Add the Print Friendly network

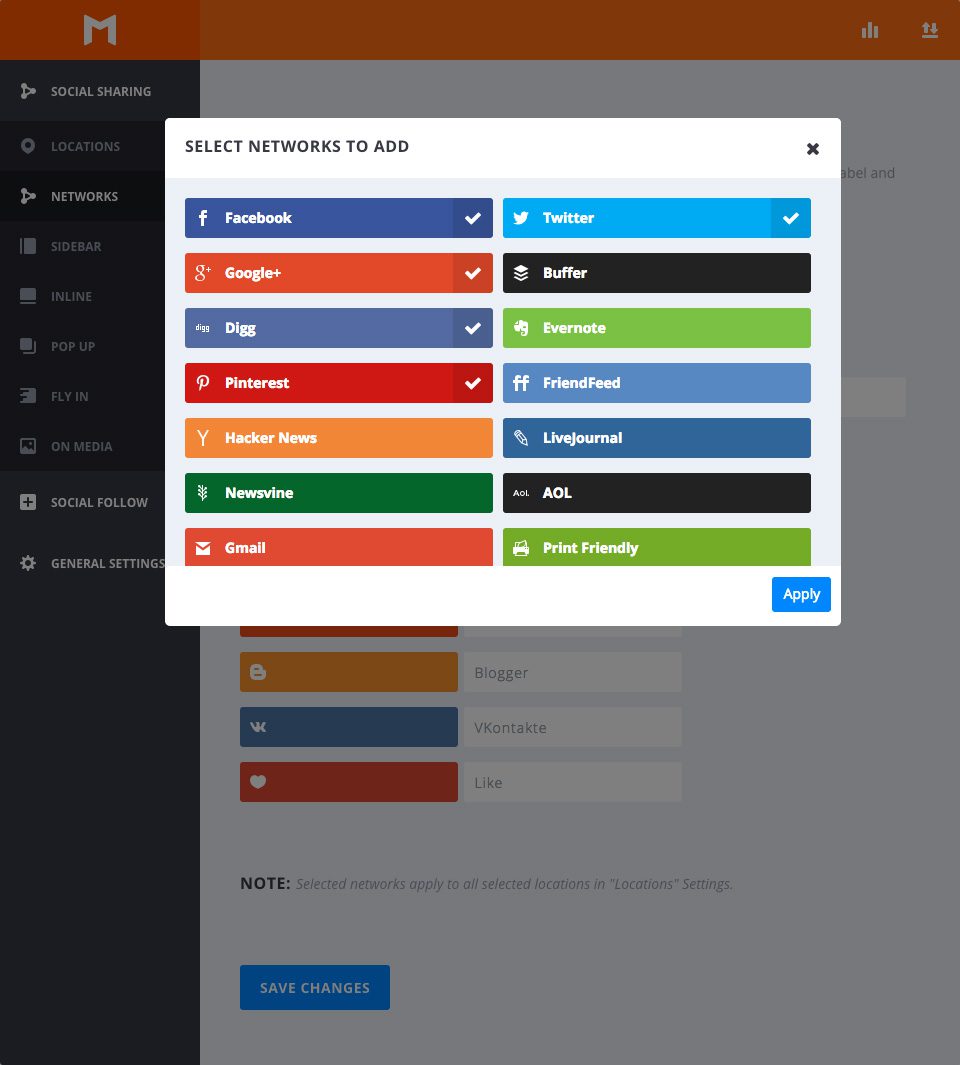(x=656, y=547)
